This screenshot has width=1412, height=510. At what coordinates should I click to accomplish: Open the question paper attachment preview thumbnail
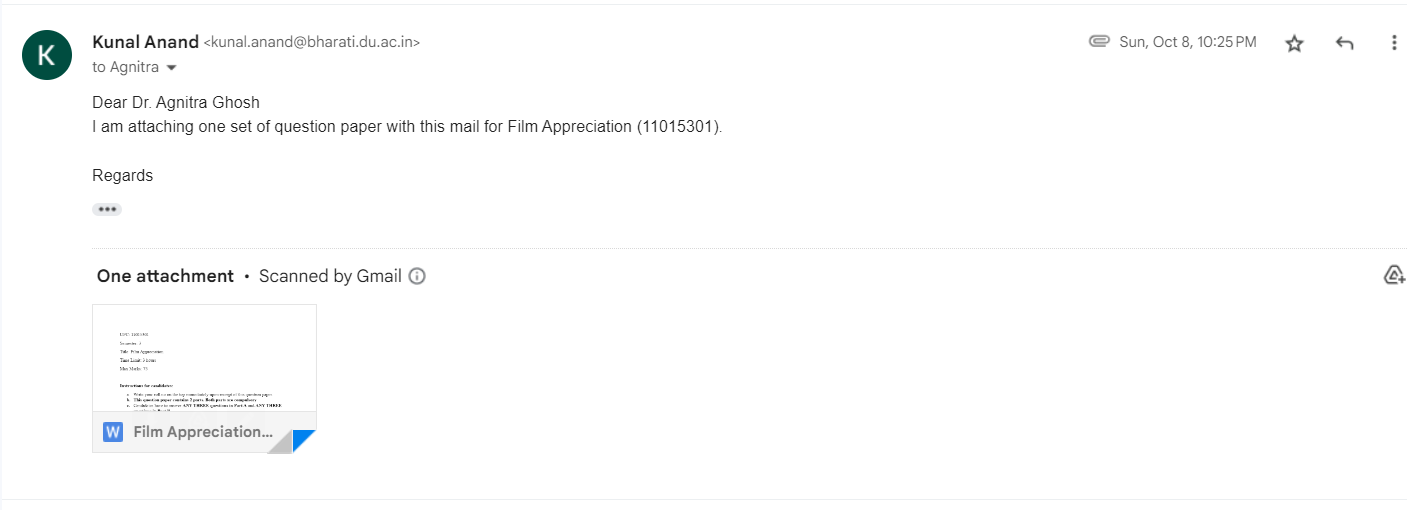tap(204, 357)
